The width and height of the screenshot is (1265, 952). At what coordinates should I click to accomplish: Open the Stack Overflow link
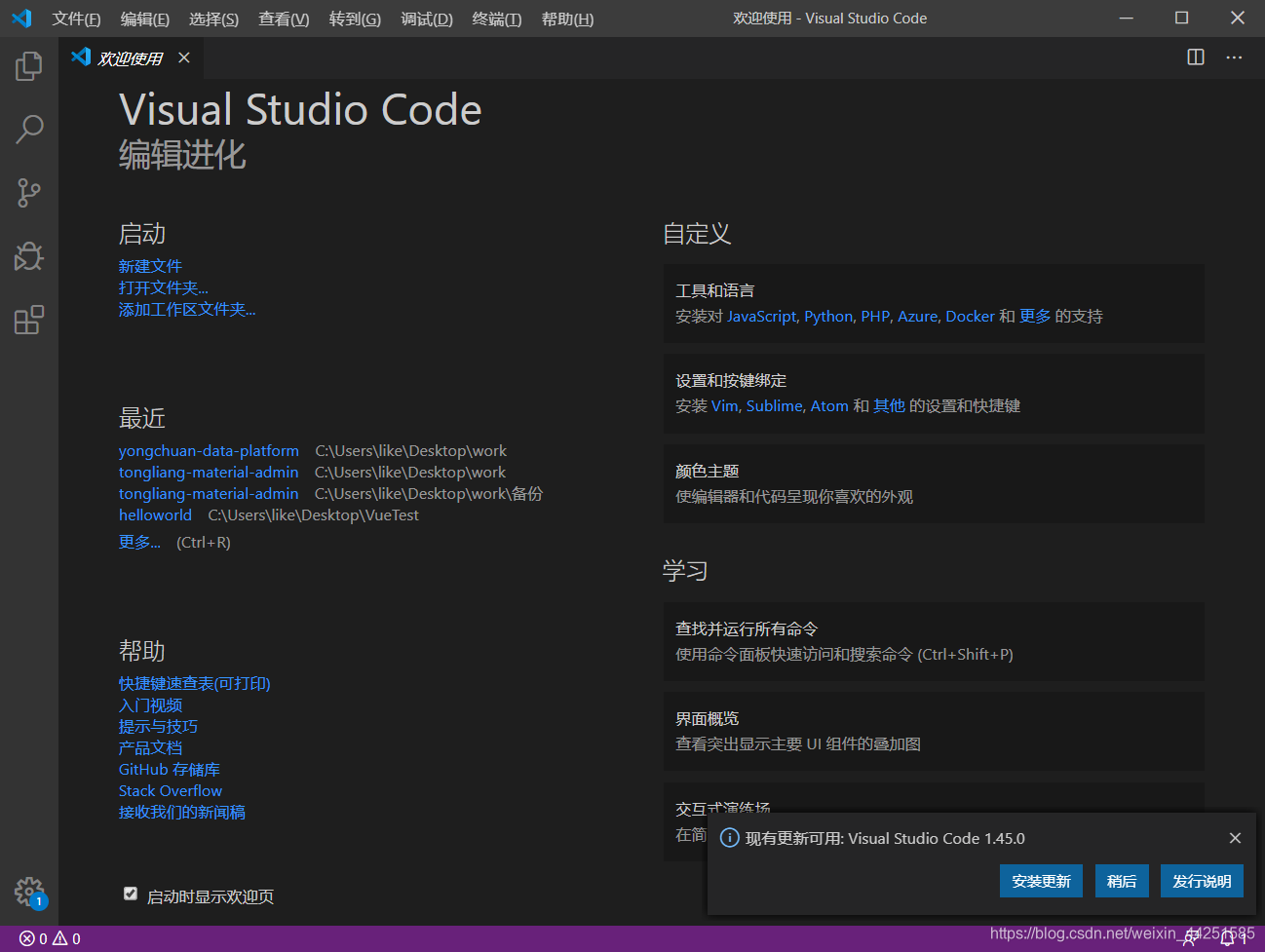point(171,790)
